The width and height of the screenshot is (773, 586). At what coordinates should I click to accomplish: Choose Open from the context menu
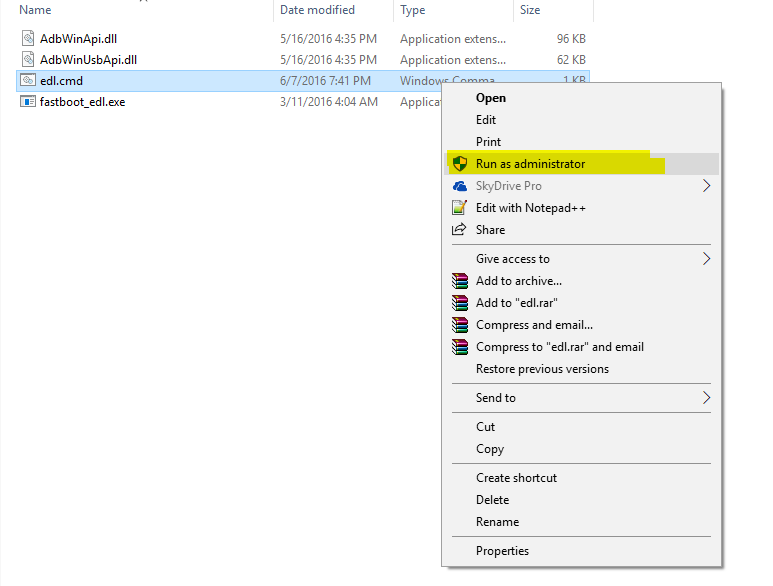tap(491, 98)
